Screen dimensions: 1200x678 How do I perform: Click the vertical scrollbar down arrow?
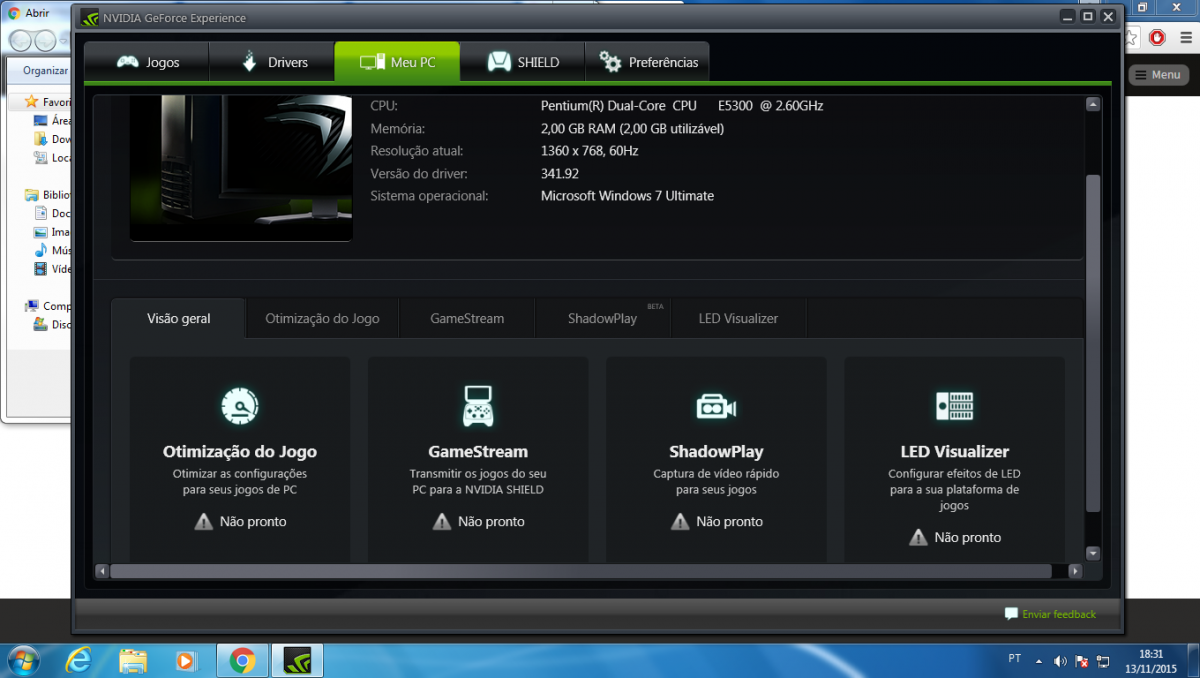1093,552
